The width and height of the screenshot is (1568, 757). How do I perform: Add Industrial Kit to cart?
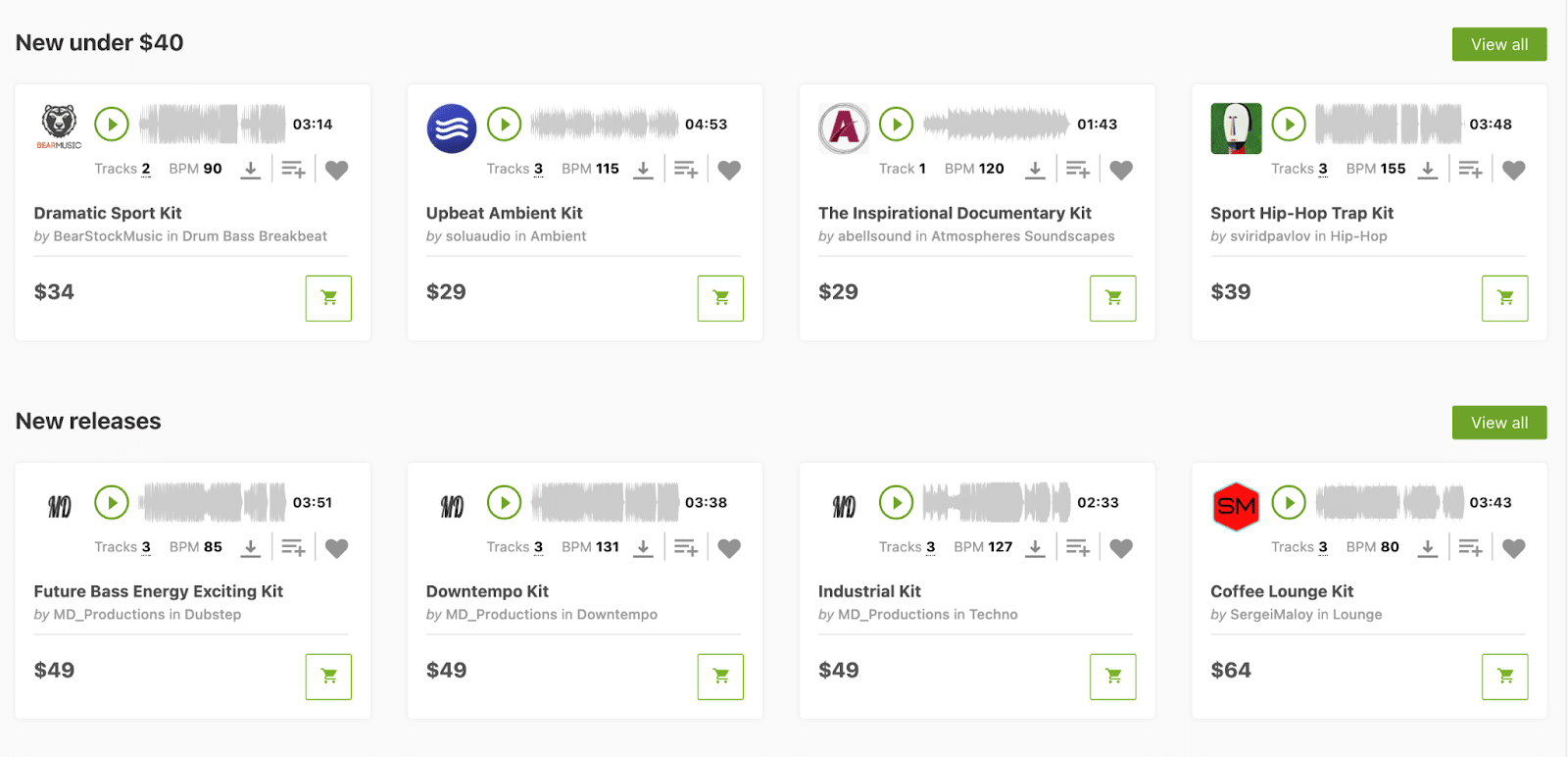pyautogui.click(x=1112, y=677)
